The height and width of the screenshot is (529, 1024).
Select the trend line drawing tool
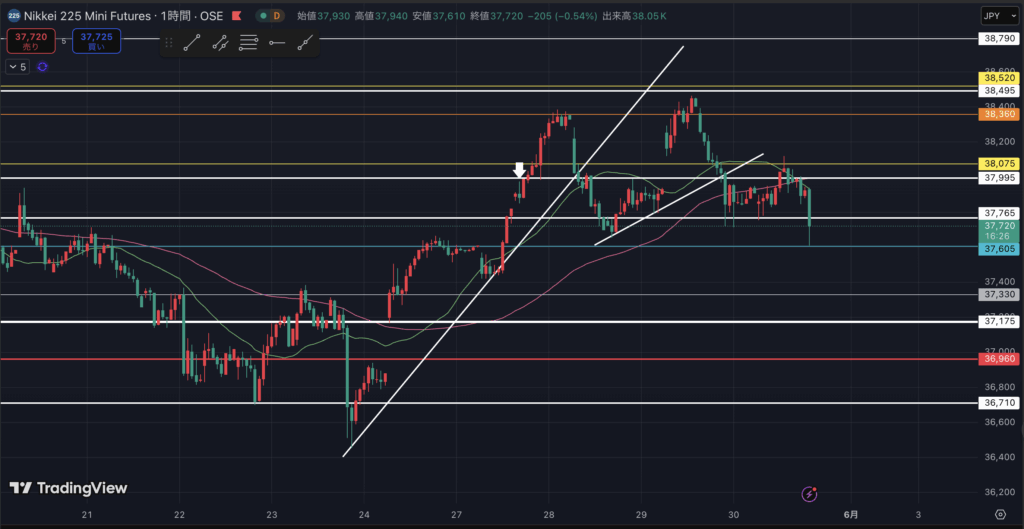click(191, 43)
